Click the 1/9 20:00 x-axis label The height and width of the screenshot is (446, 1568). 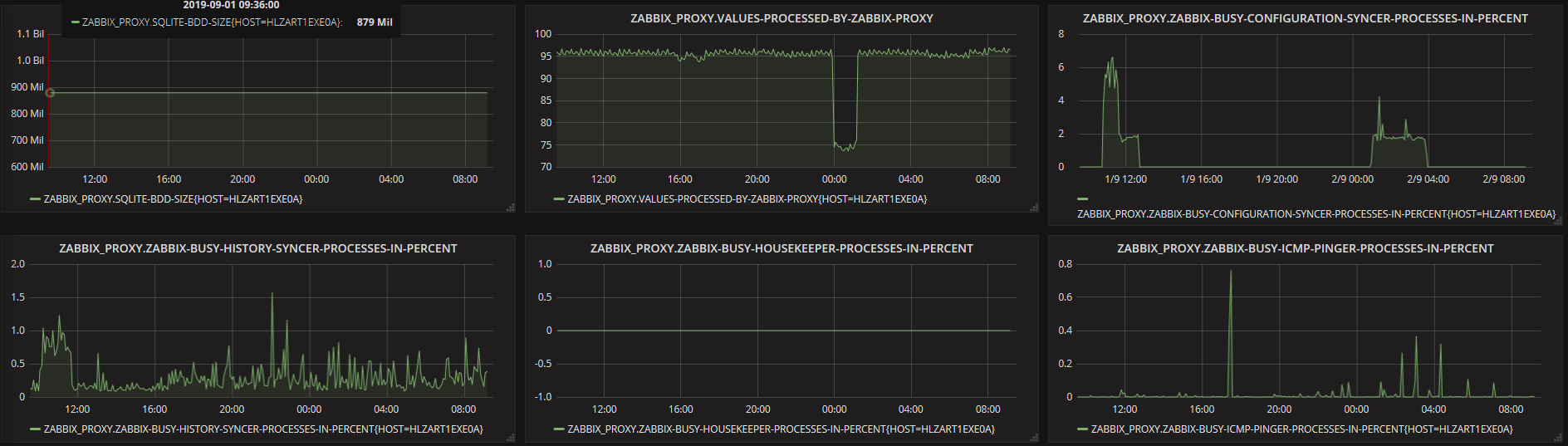click(x=1276, y=179)
